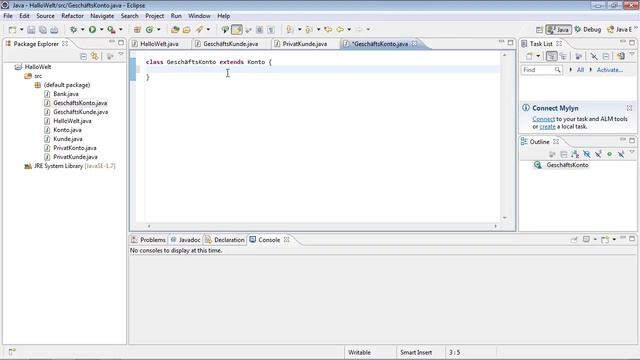Viewport: 640px width, 360px height.
Task: Click the New Java Package icon
Action: [137, 30]
